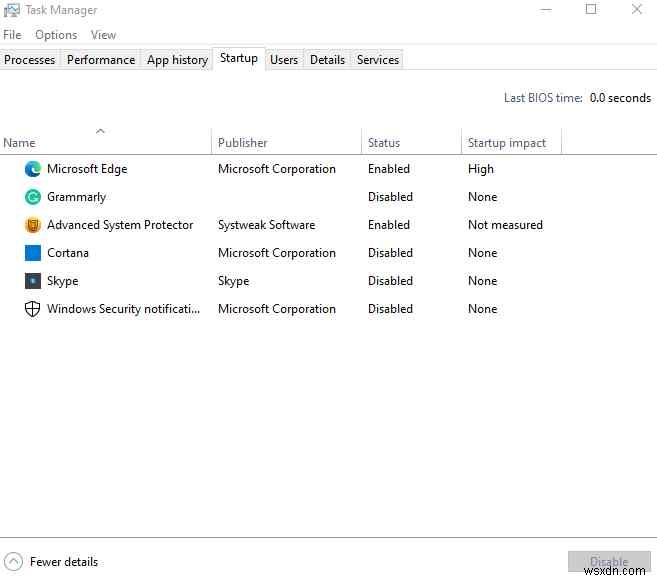Open the View menu
657x581 pixels.
103,35
